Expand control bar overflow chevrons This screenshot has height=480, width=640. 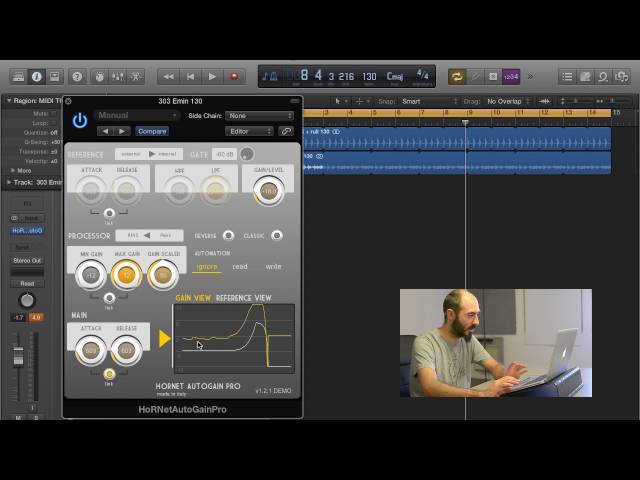pyautogui.click(x=530, y=76)
